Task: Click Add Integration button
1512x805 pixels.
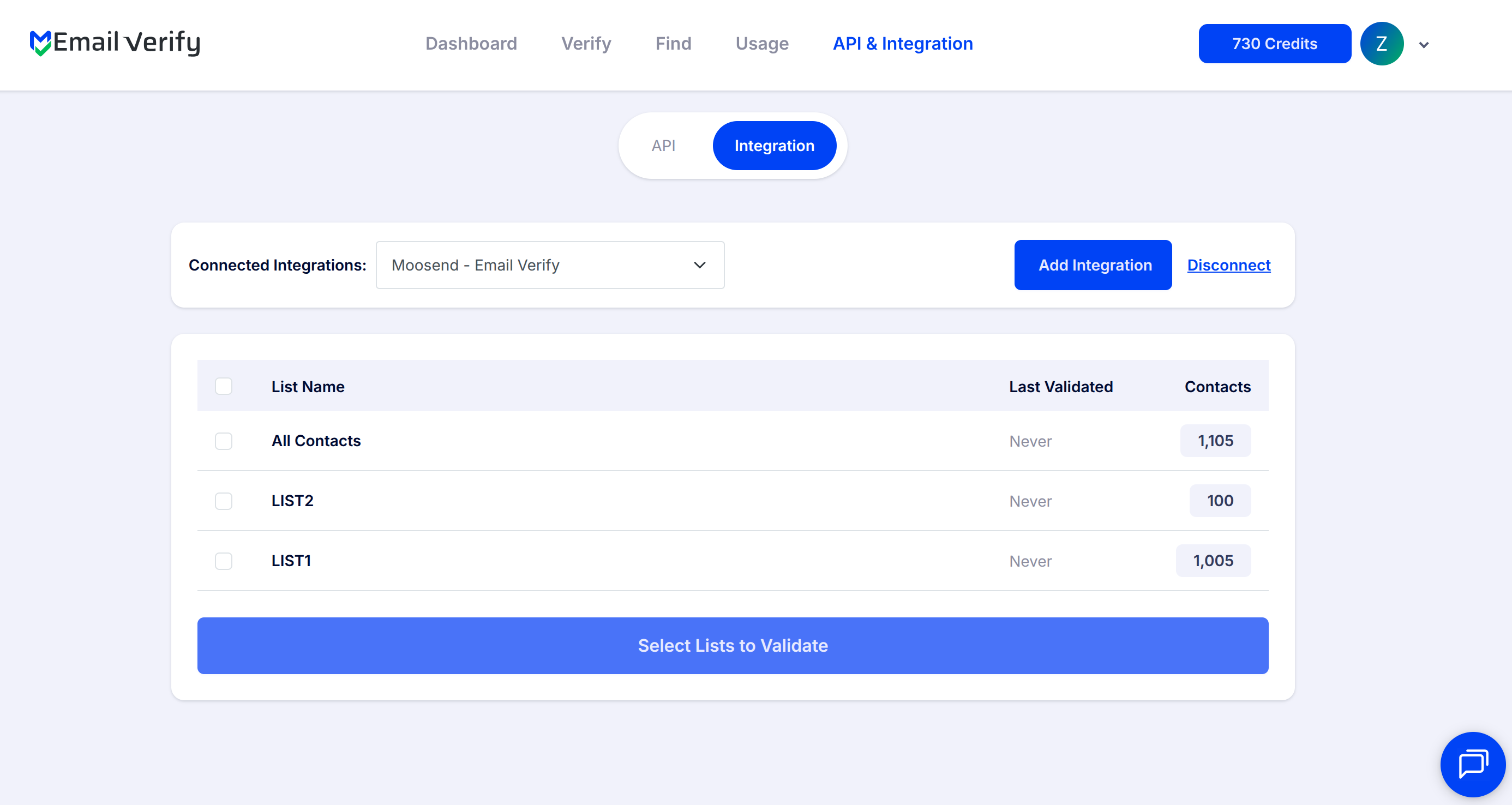Action: pyautogui.click(x=1093, y=265)
